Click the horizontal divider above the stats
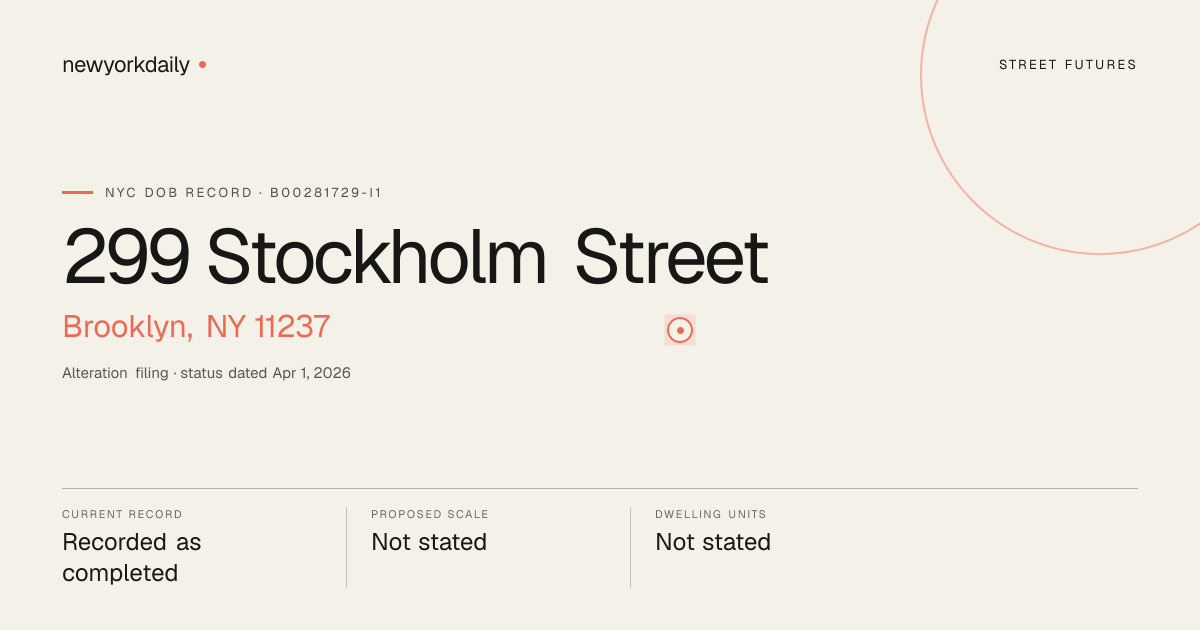 (600, 488)
